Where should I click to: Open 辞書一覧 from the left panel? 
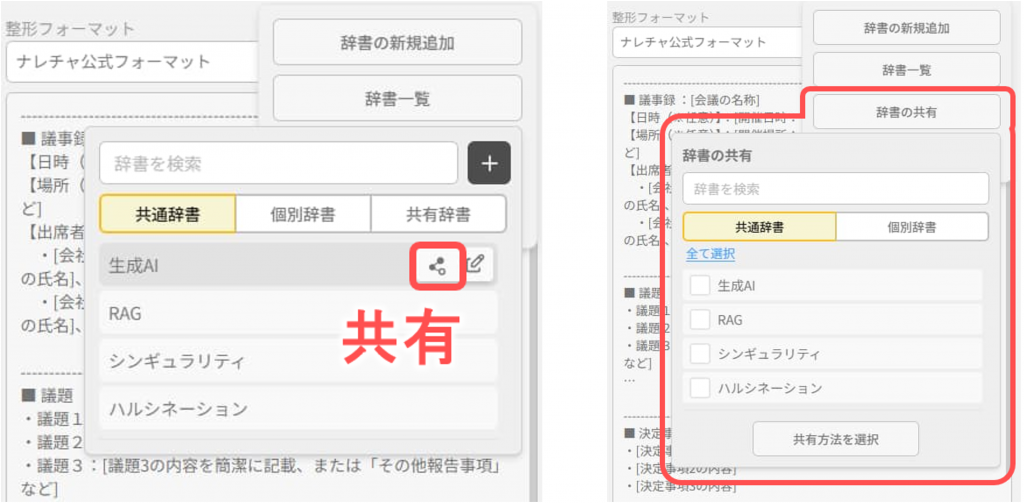(397, 98)
